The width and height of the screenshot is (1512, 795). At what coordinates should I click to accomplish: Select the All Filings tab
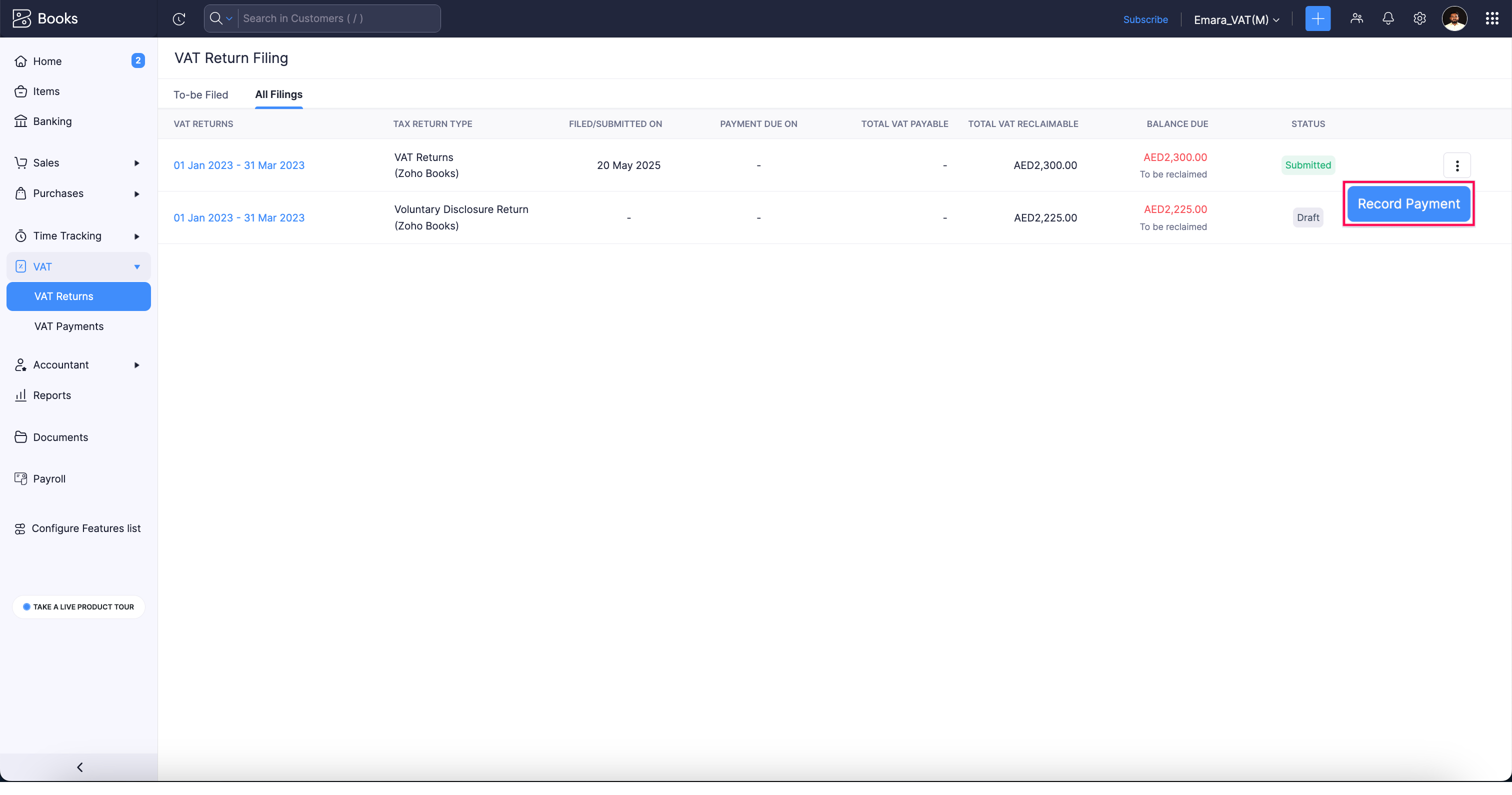[279, 94]
